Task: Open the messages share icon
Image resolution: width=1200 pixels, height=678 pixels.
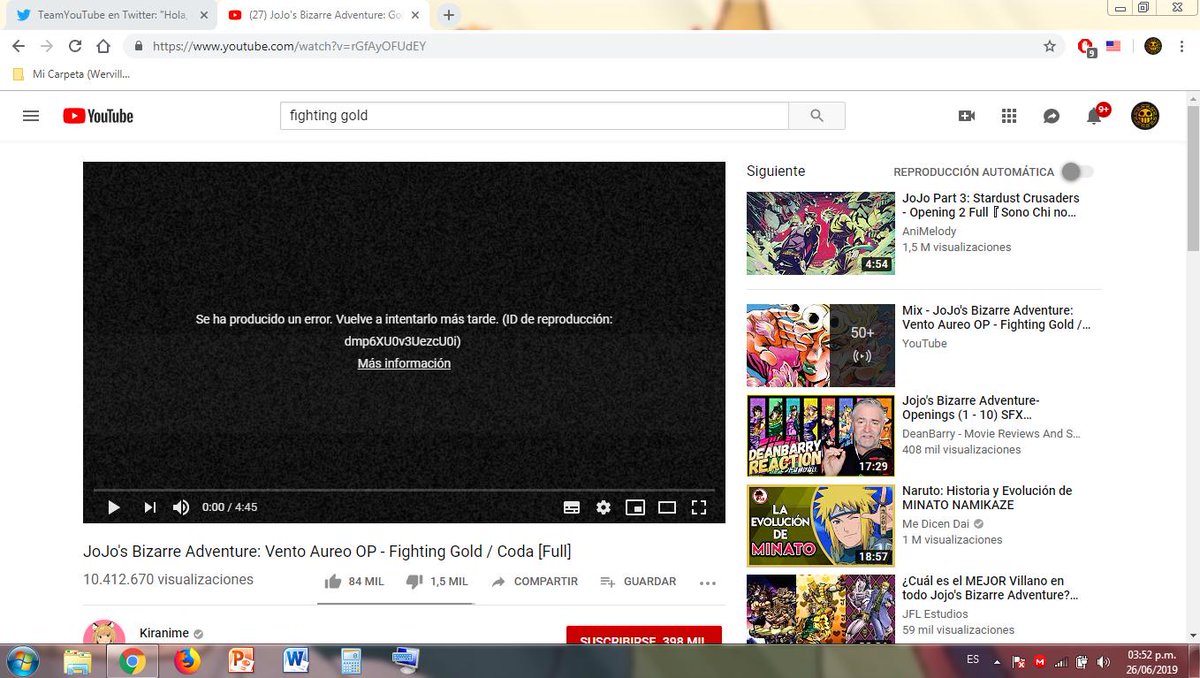Action: tap(1051, 116)
